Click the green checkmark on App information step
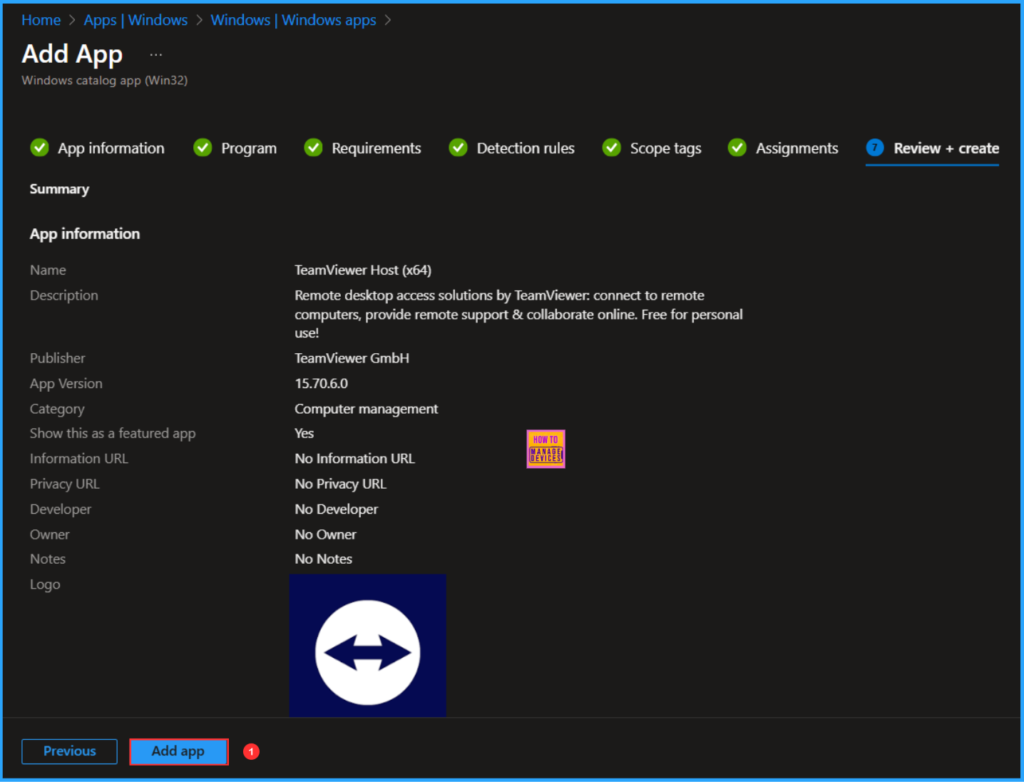This screenshot has height=782, width=1024. 39,147
